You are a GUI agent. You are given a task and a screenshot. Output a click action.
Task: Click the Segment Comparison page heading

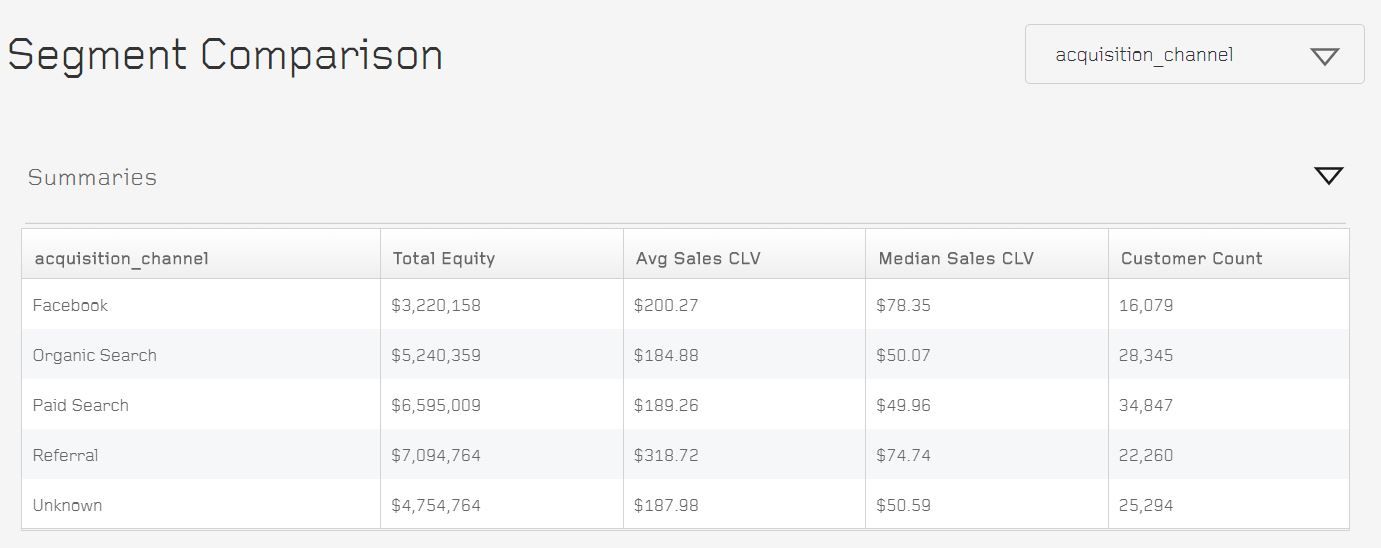pyautogui.click(x=225, y=54)
